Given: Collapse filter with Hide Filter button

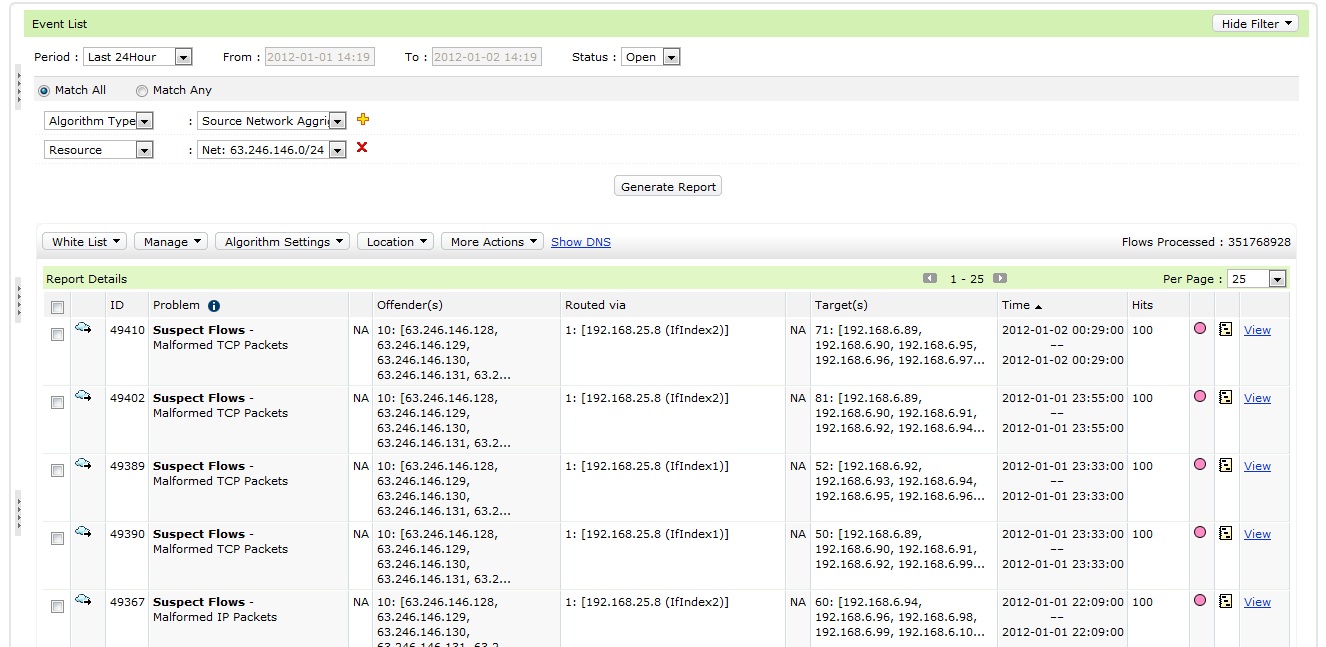Looking at the screenshot, I should (1255, 23).
